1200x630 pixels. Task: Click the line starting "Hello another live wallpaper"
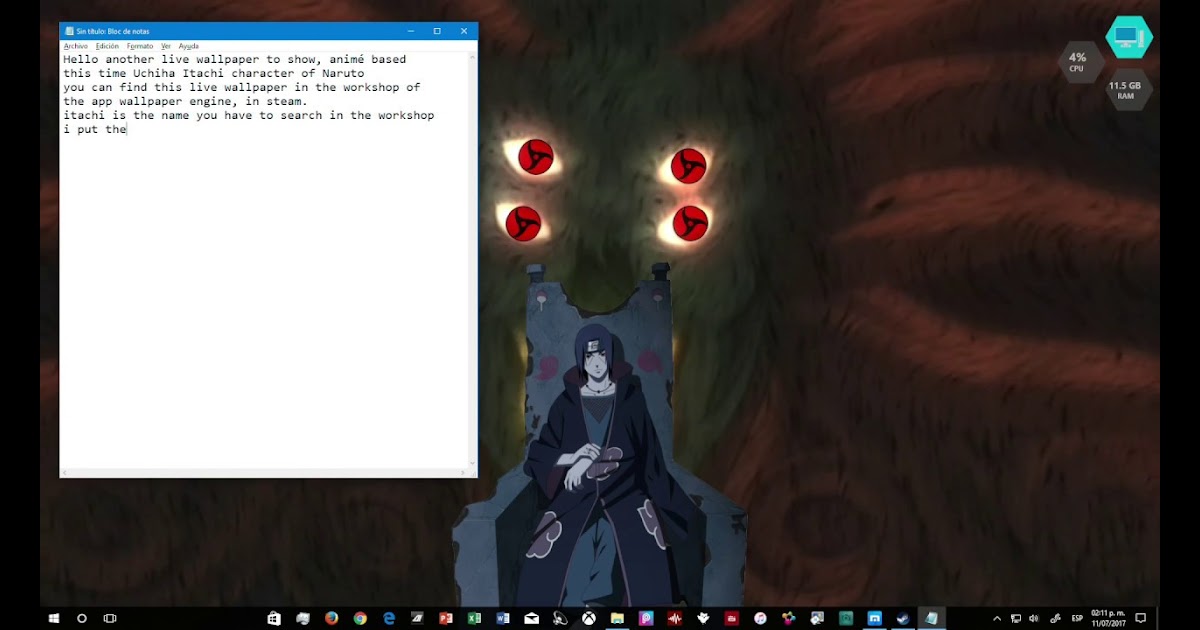click(x=234, y=60)
